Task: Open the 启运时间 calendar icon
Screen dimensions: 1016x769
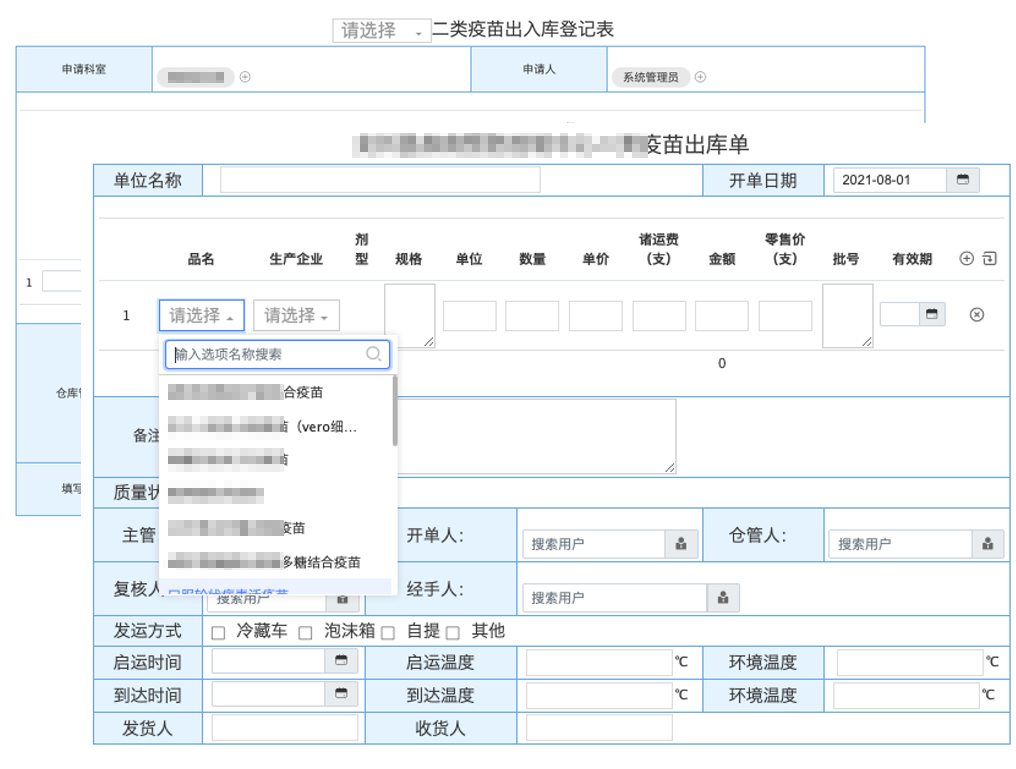Action: [x=341, y=662]
